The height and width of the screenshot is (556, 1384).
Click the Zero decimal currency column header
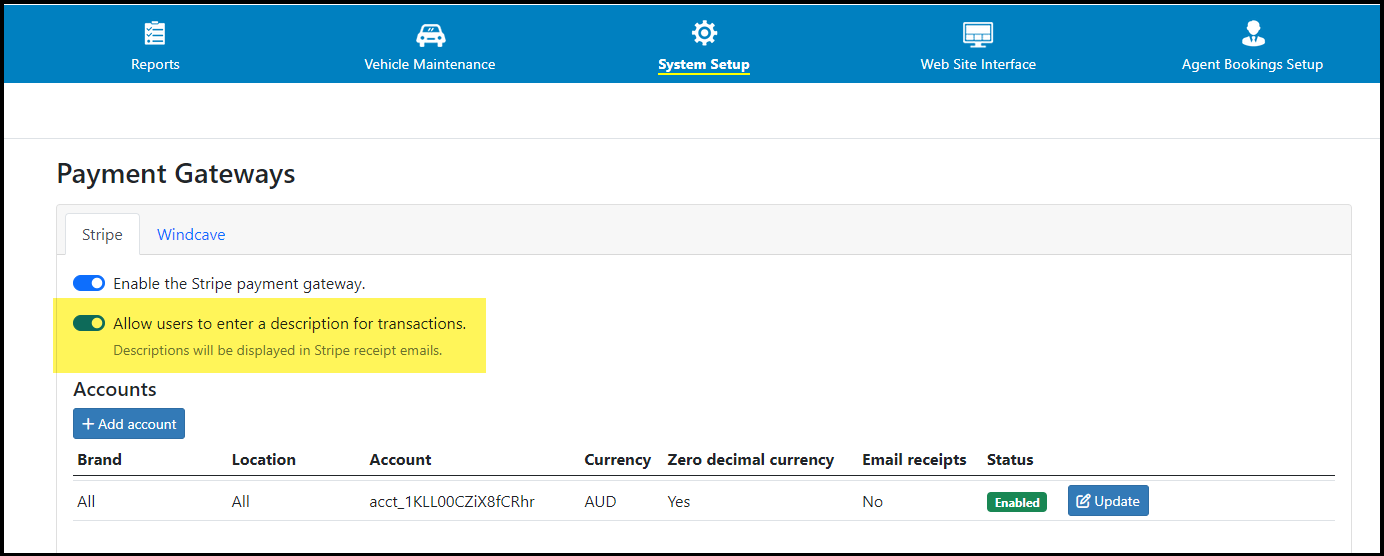coord(751,460)
